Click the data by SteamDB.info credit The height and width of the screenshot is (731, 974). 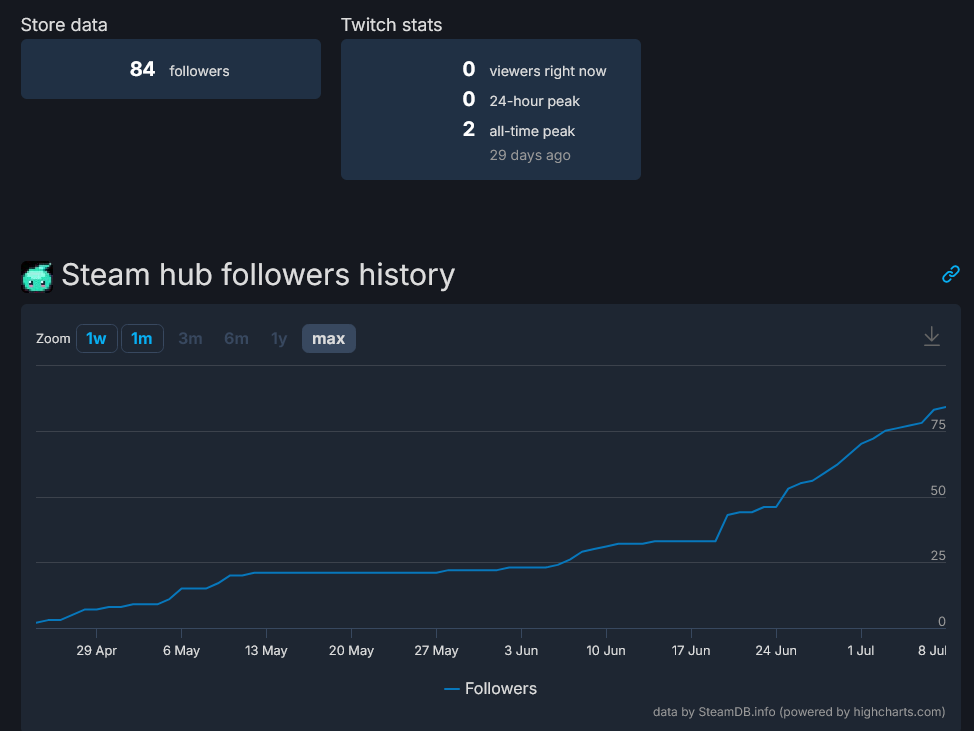799,712
